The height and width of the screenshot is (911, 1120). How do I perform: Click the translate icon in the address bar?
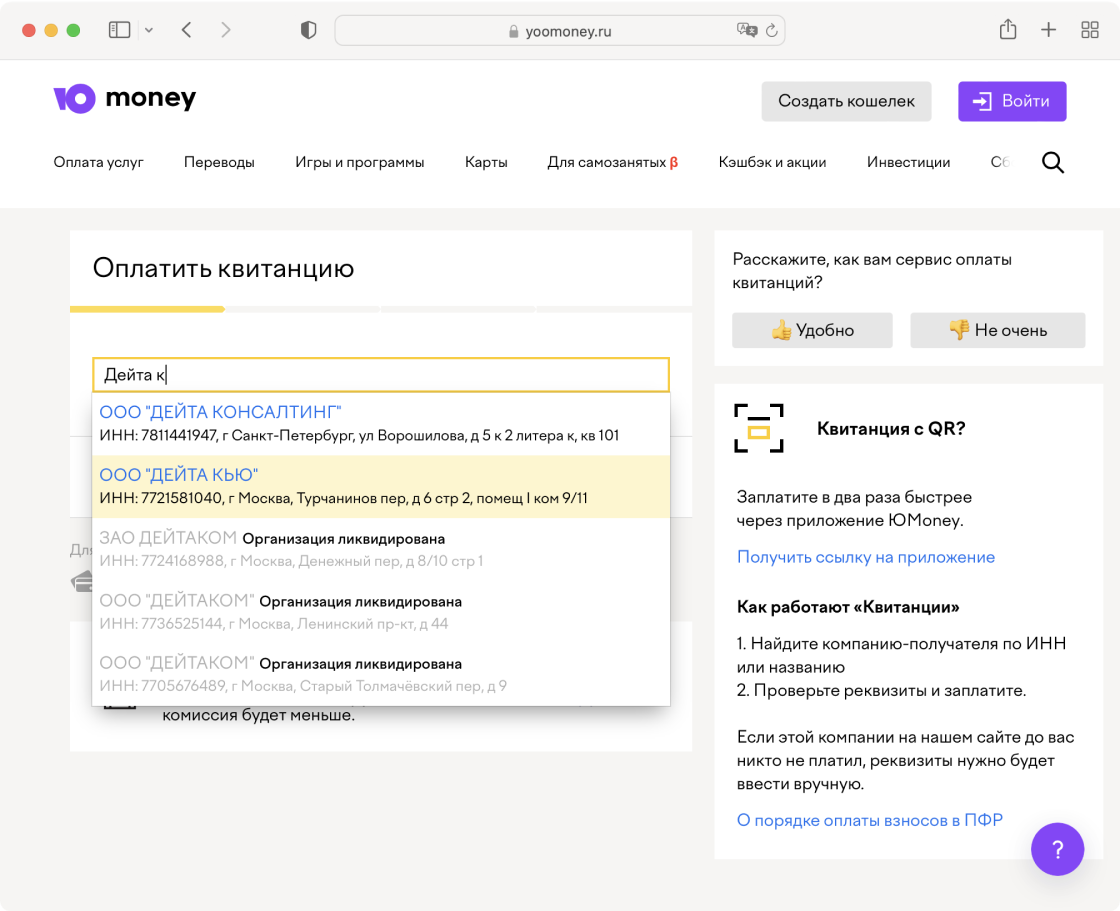pos(746,31)
